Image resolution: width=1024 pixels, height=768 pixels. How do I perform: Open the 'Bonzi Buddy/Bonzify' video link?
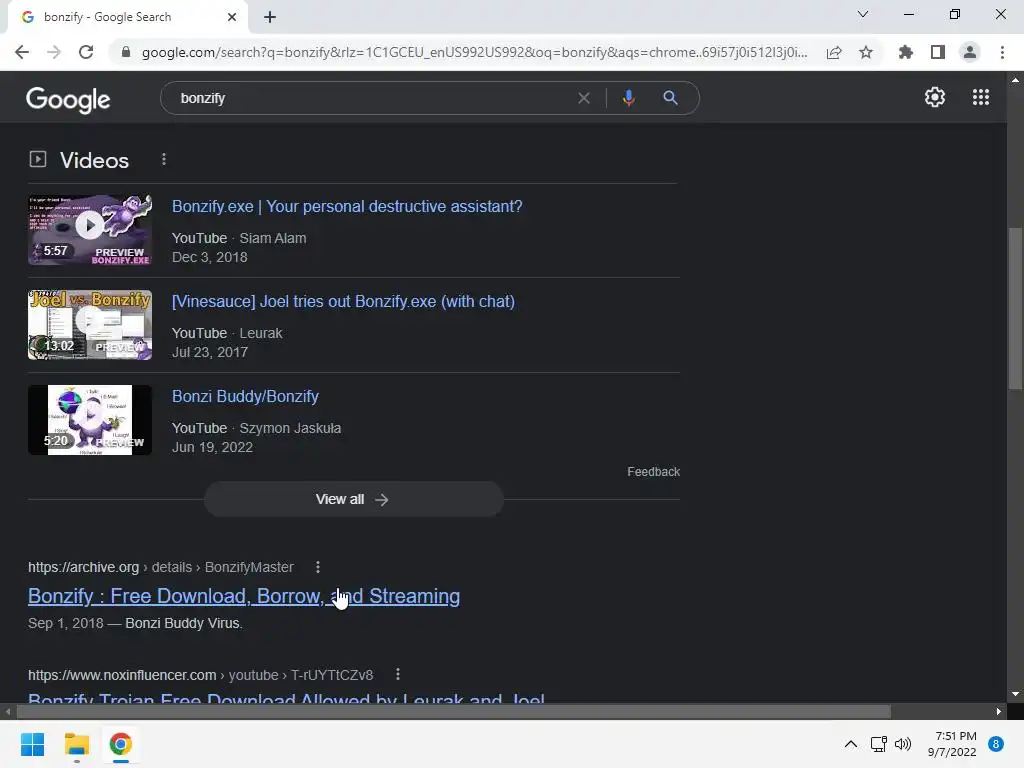pos(245,396)
